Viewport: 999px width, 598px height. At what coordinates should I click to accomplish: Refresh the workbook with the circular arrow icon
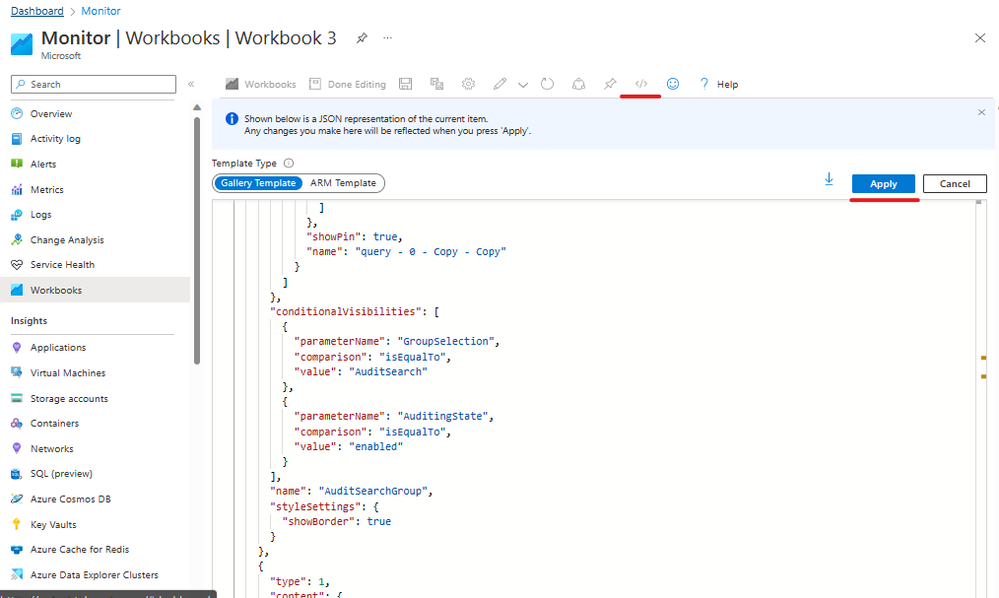coord(547,84)
